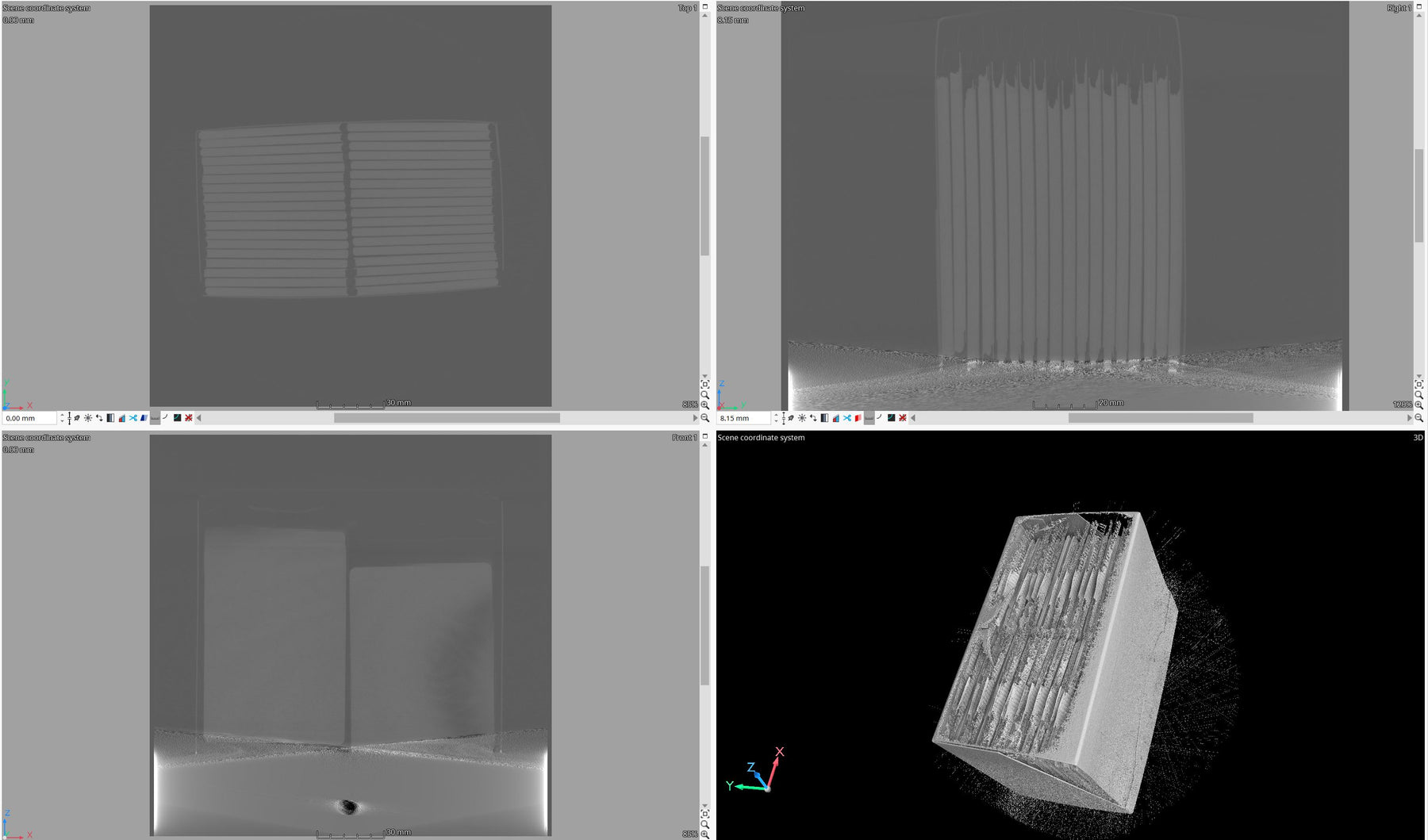Fit the Top 1 view to window
This screenshot has width=1428, height=840.
click(x=704, y=385)
